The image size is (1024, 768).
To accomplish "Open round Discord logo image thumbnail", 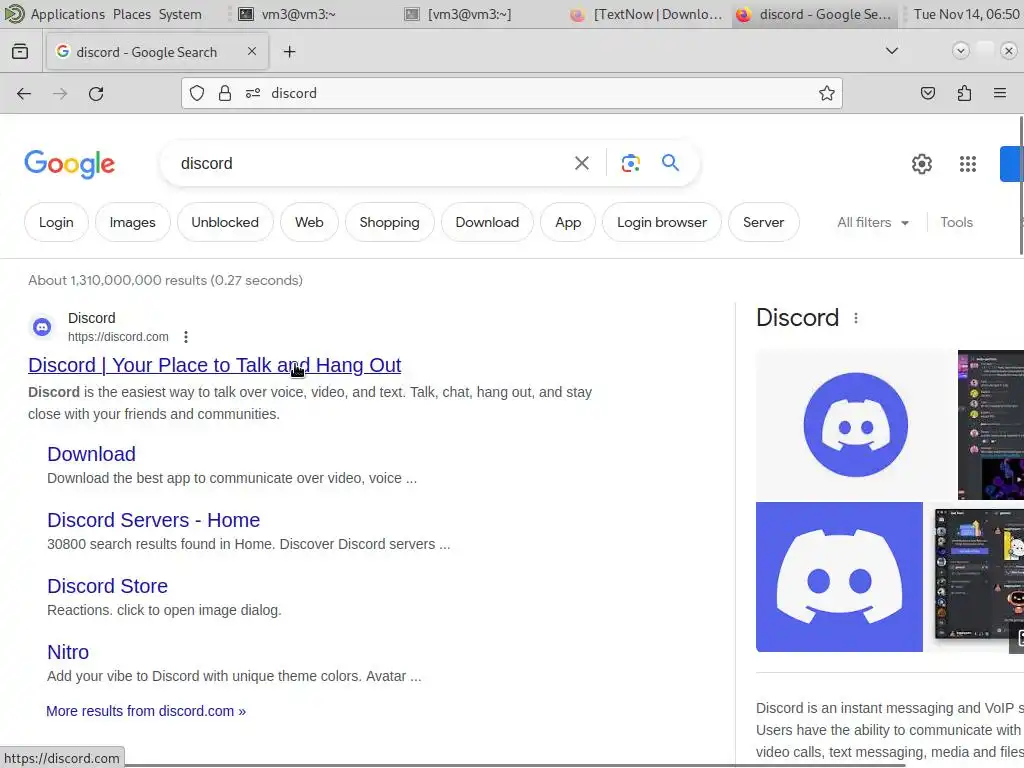I will [856, 424].
